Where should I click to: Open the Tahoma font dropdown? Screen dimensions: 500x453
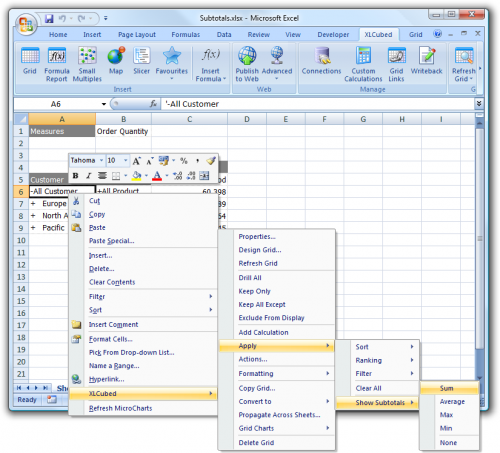[101, 161]
